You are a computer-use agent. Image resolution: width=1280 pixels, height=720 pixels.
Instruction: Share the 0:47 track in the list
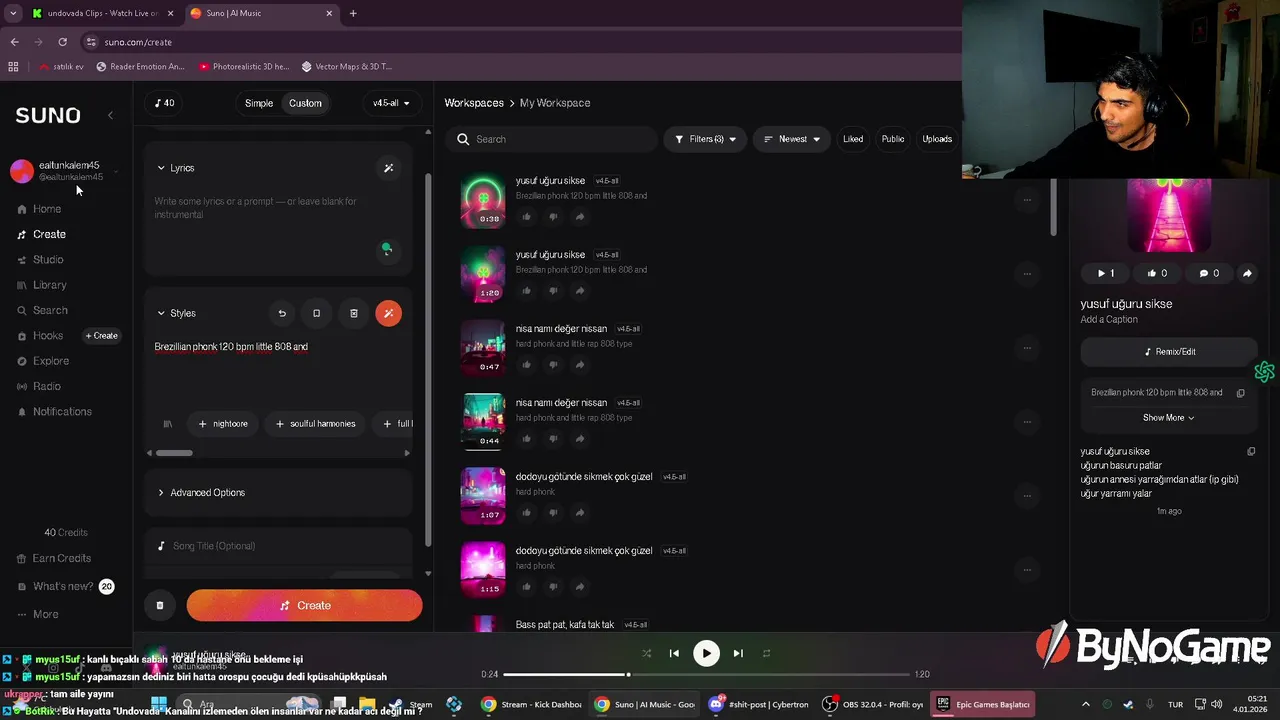tap(580, 365)
